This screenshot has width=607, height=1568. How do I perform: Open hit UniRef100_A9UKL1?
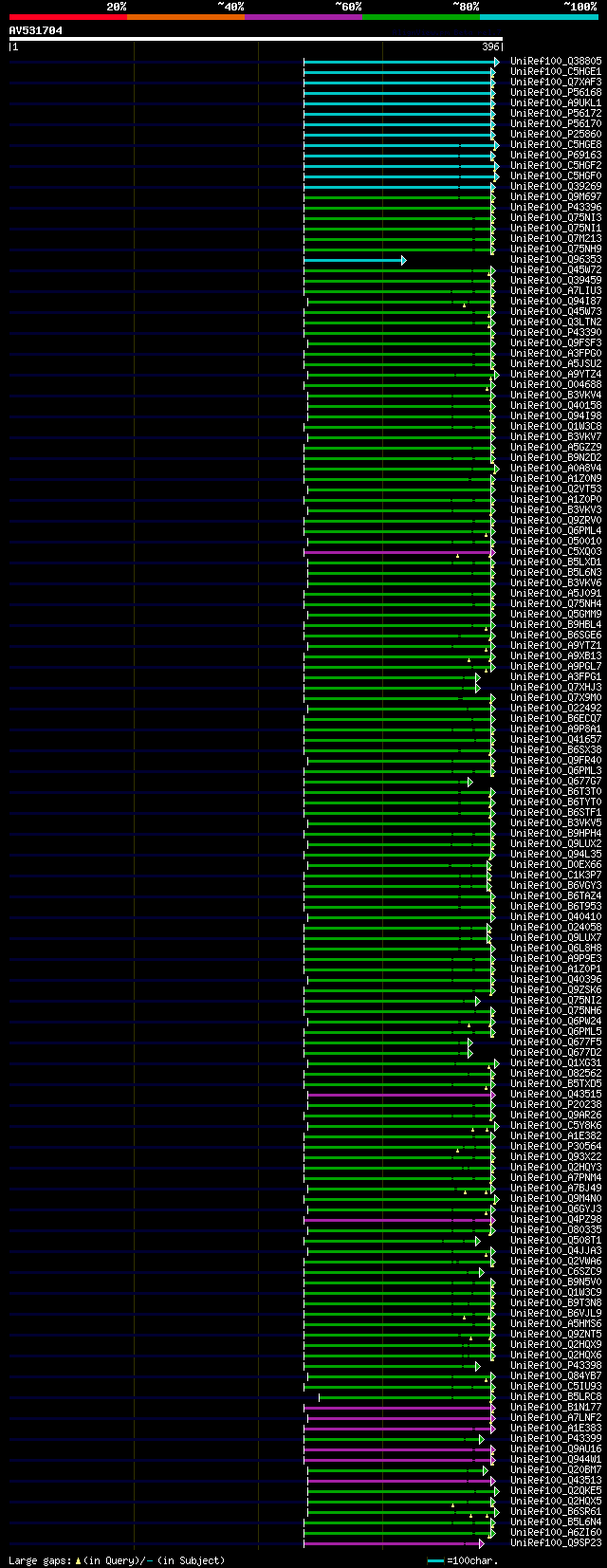coord(556,102)
